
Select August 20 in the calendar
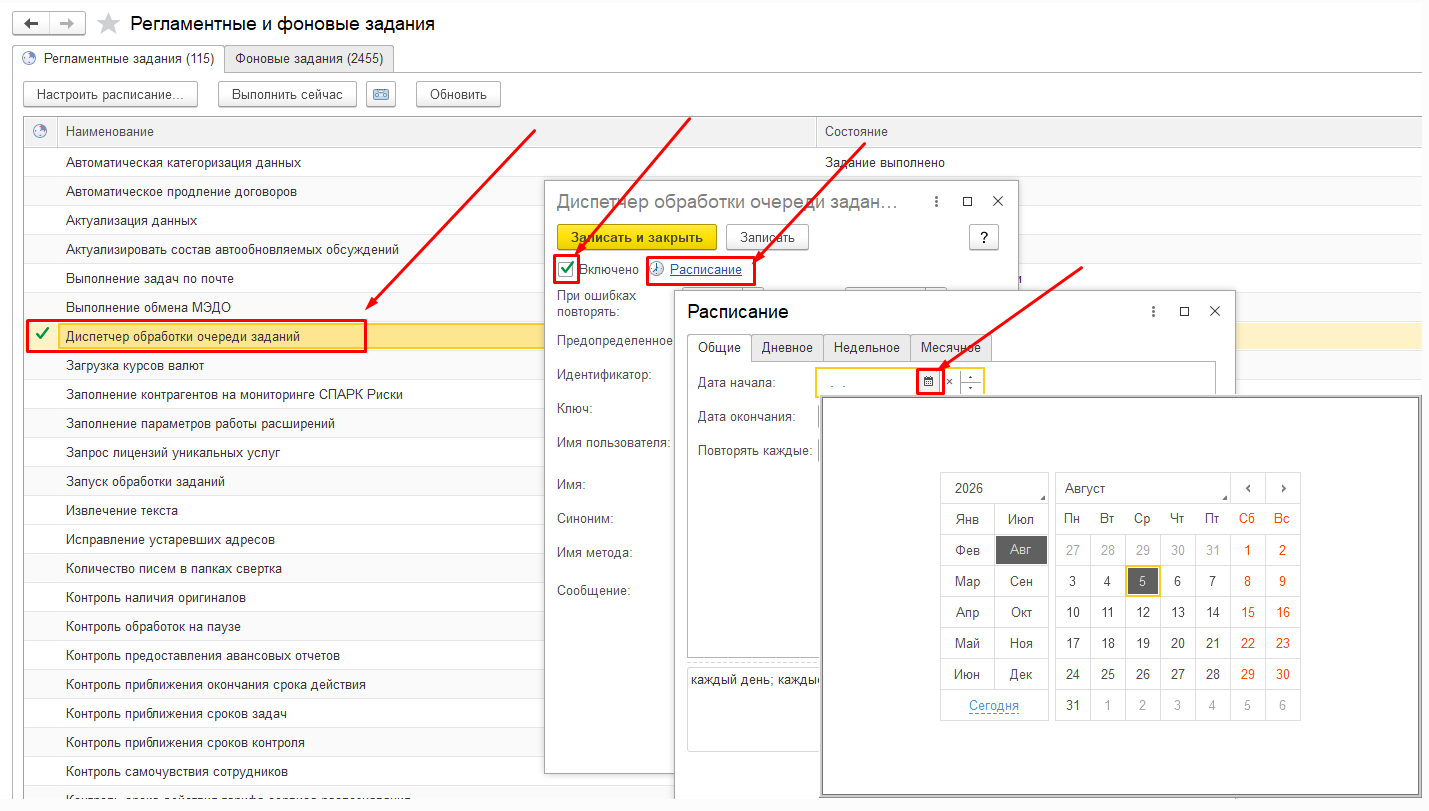[x=1177, y=643]
